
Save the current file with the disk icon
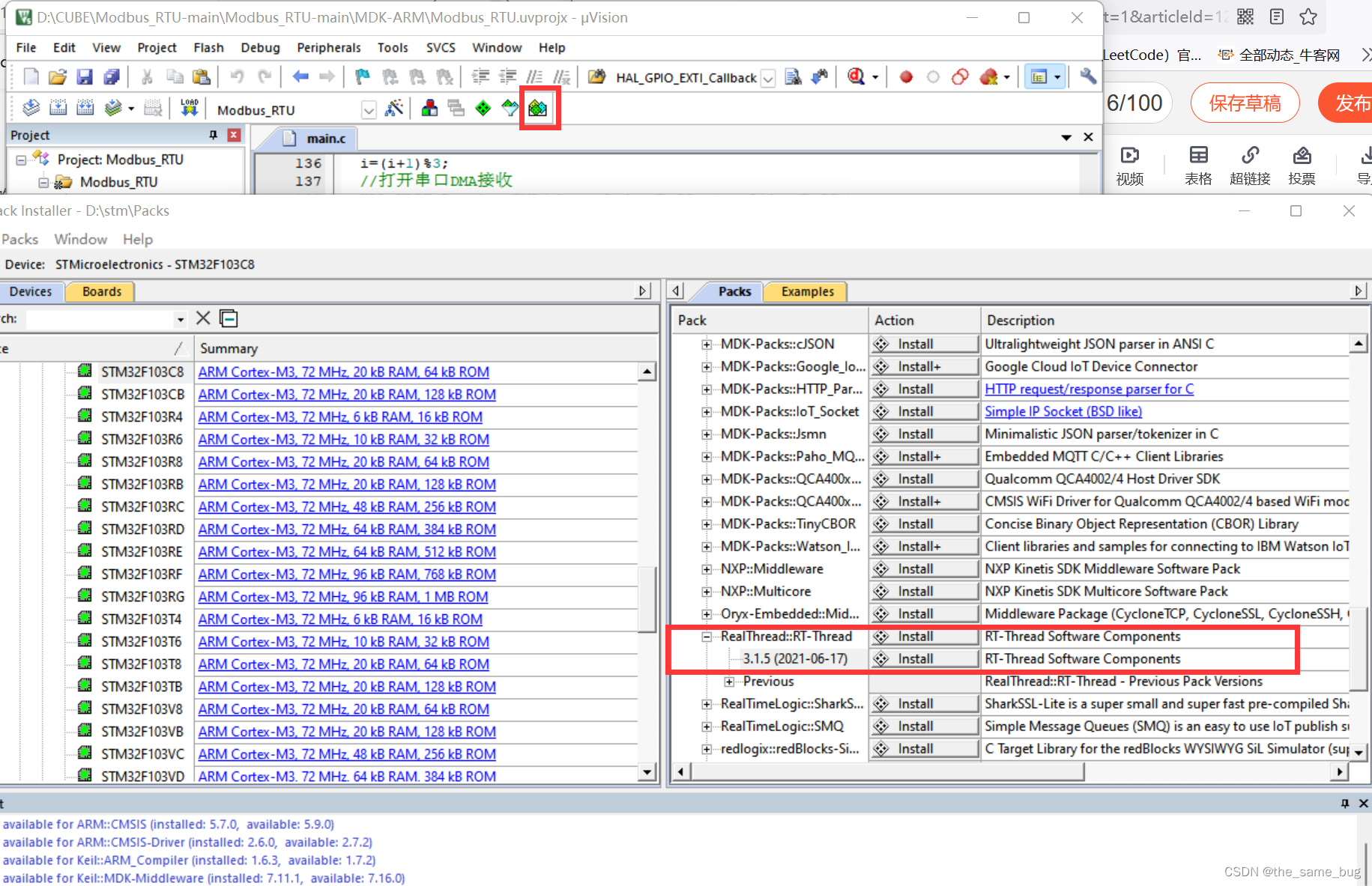(x=85, y=77)
